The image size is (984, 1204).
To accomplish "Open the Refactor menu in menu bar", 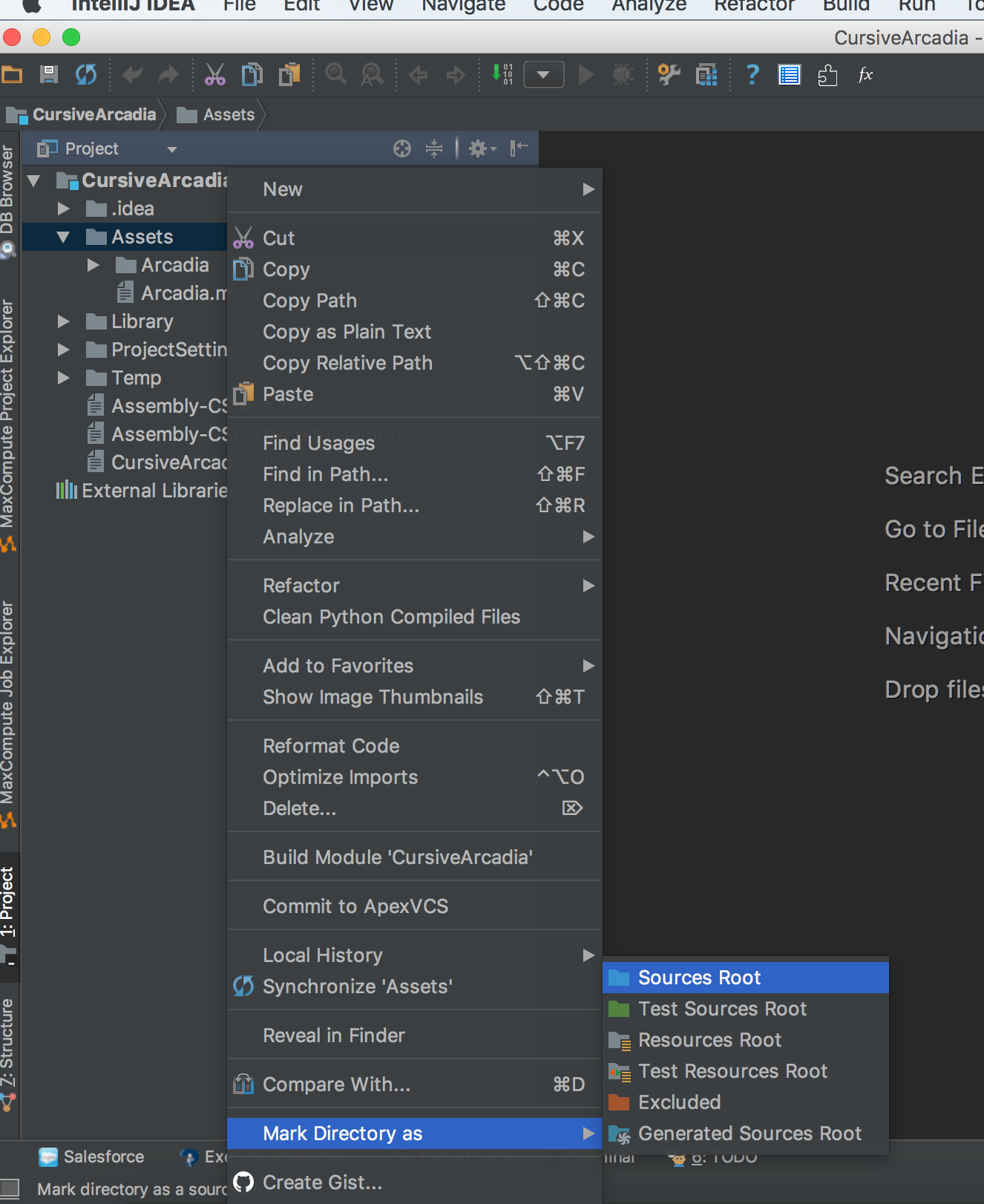I will pyautogui.click(x=754, y=7).
